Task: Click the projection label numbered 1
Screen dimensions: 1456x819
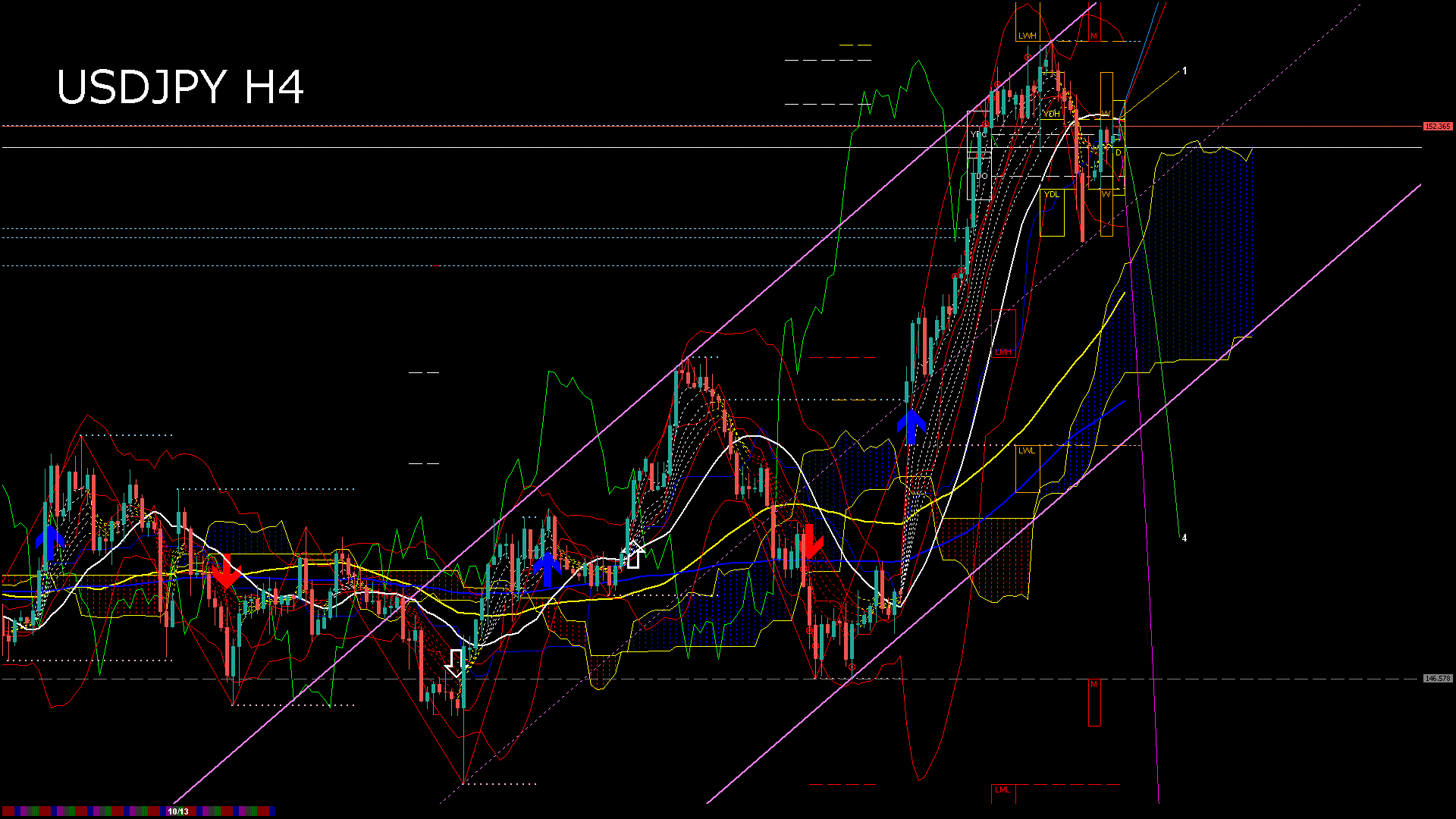Action: point(1185,71)
